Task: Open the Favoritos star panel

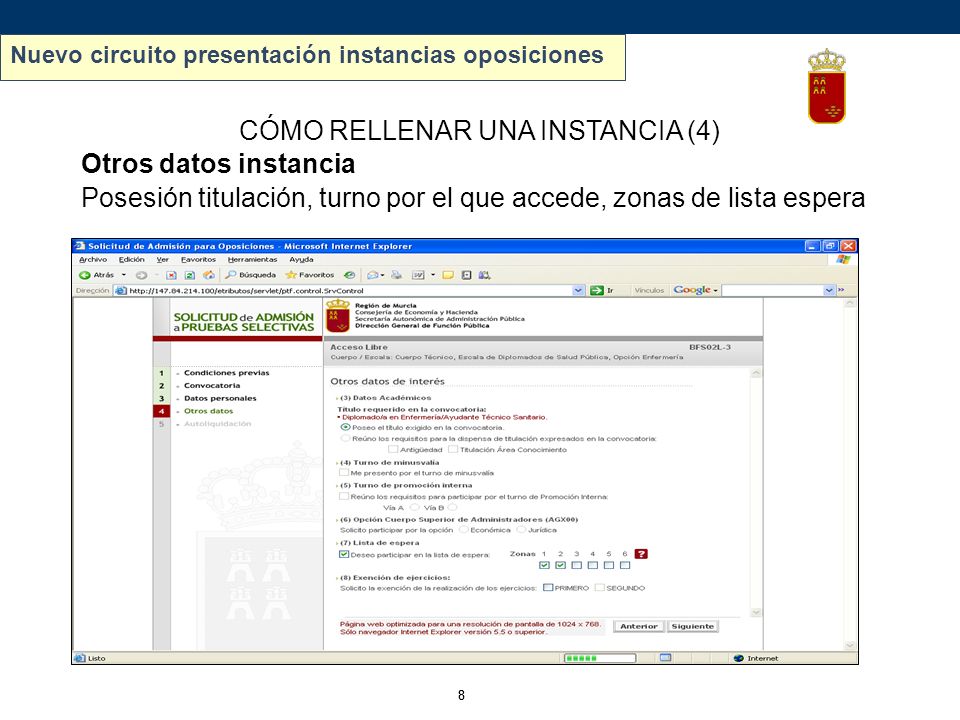Action: pos(310,276)
